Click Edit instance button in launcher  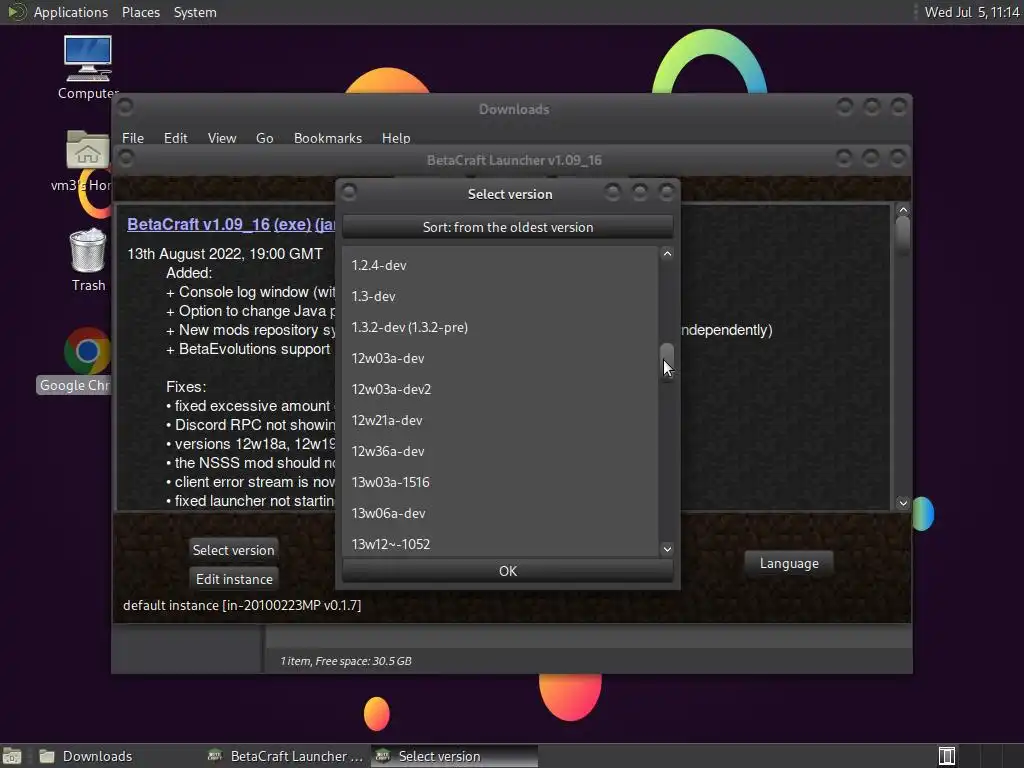coord(234,579)
